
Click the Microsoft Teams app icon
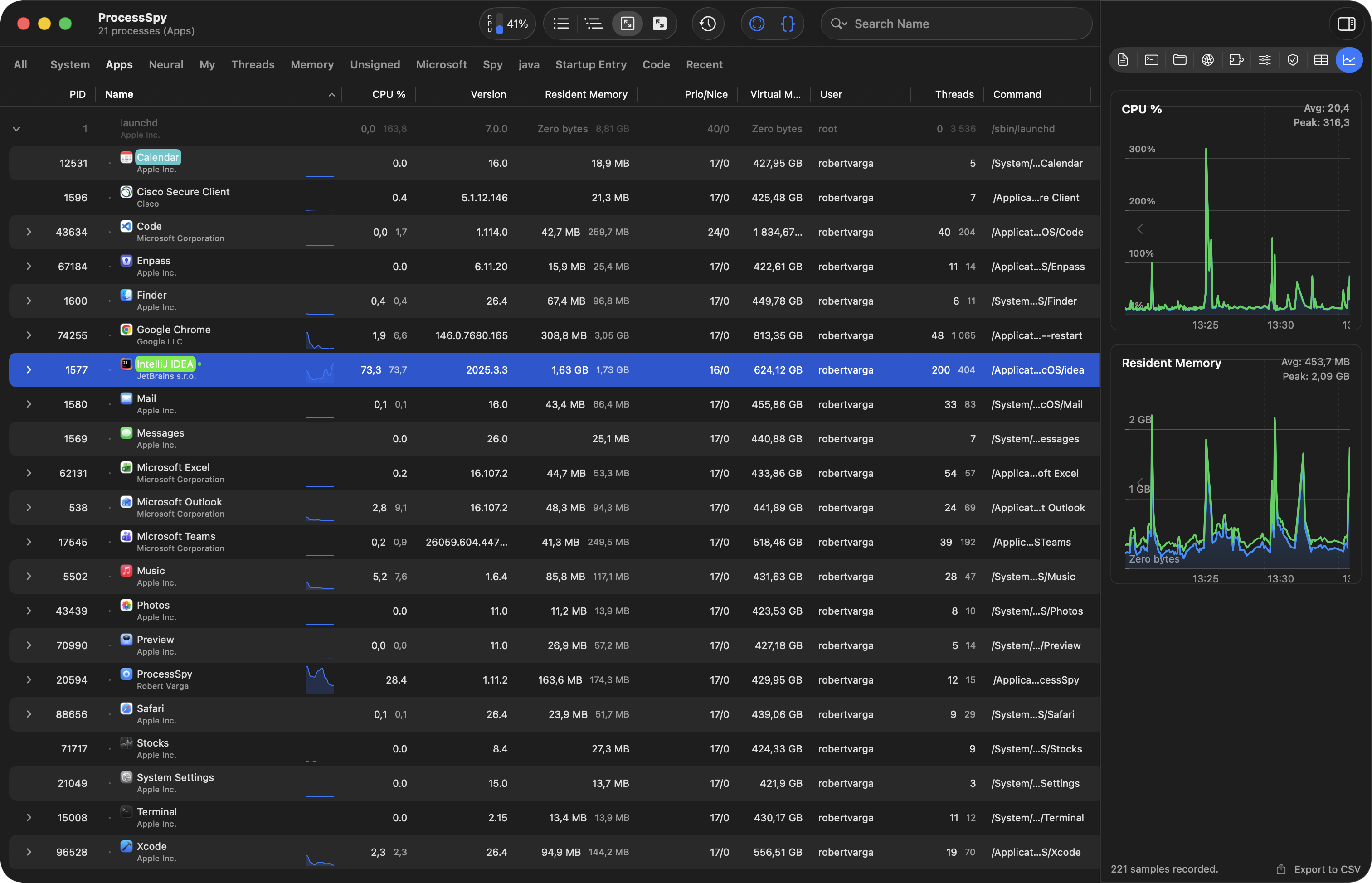[126, 536]
